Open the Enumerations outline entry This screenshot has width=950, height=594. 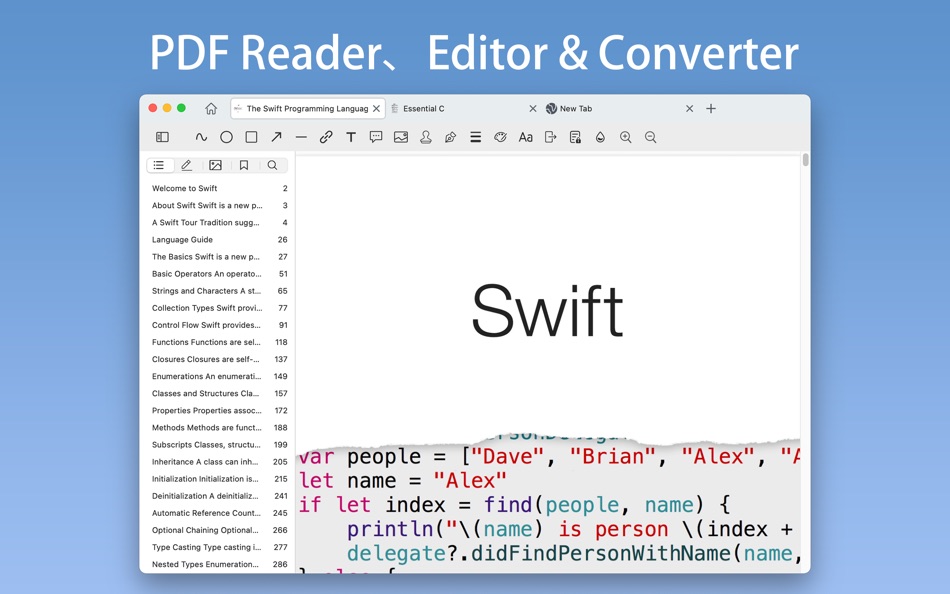pyautogui.click(x=219, y=376)
